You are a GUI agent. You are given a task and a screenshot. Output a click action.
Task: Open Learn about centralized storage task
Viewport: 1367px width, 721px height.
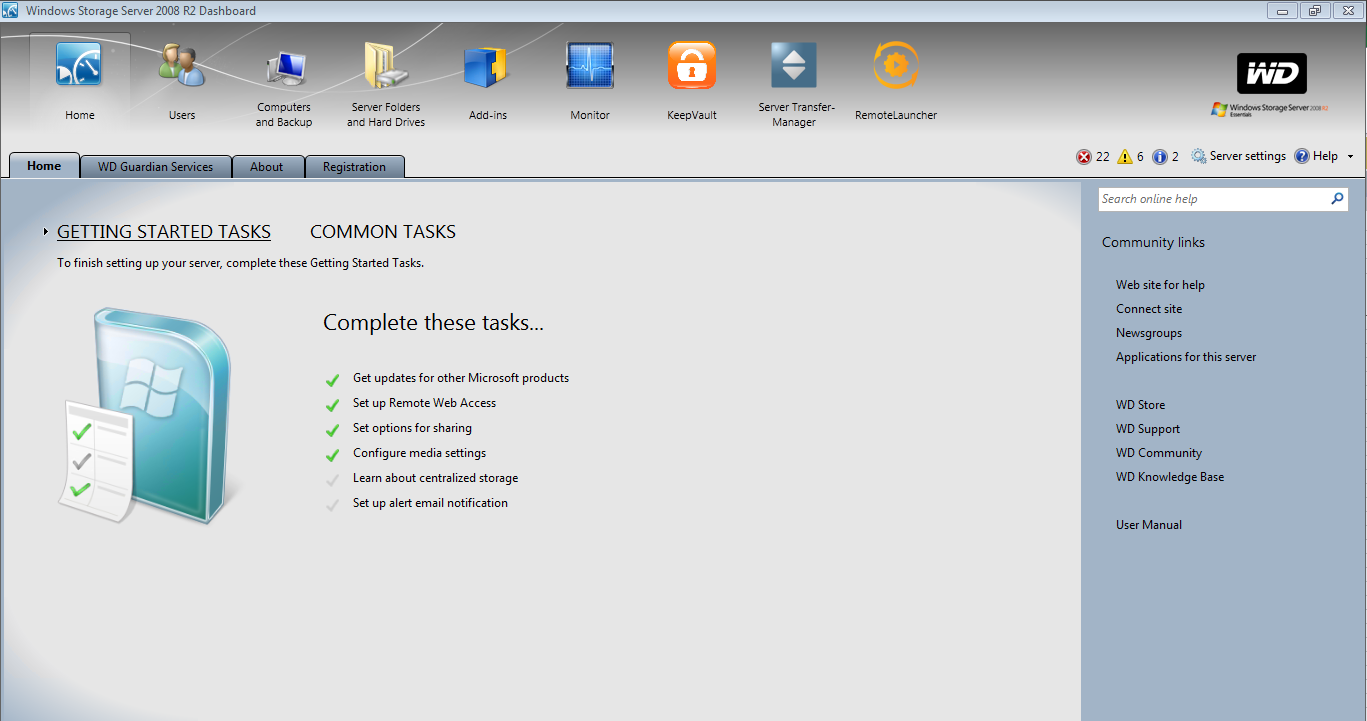point(436,478)
